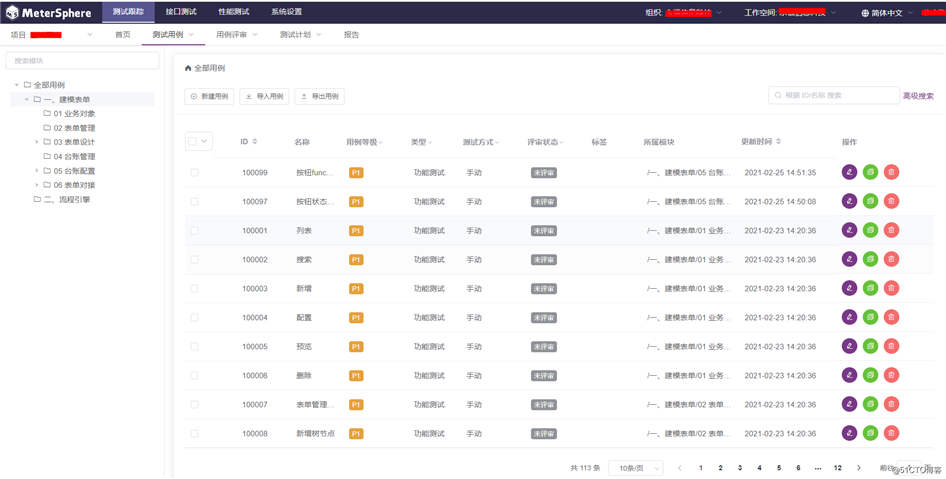946x479 pixels.
Task: Open the 简体中文 language dropdown
Action: 886,13
